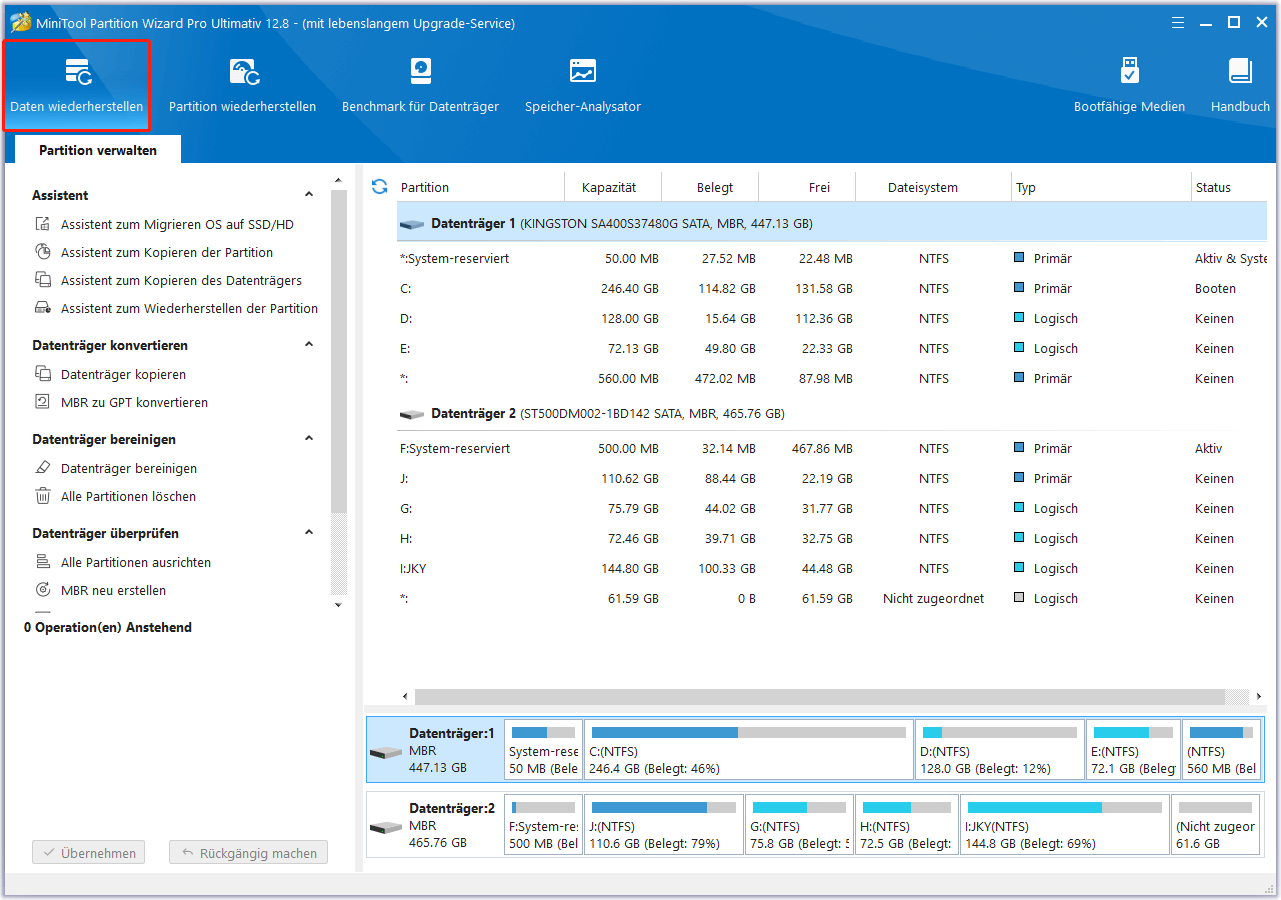Open Bootfähige Medien creator
Viewport: 1281px width, 900px height.
click(x=1129, y=86)
